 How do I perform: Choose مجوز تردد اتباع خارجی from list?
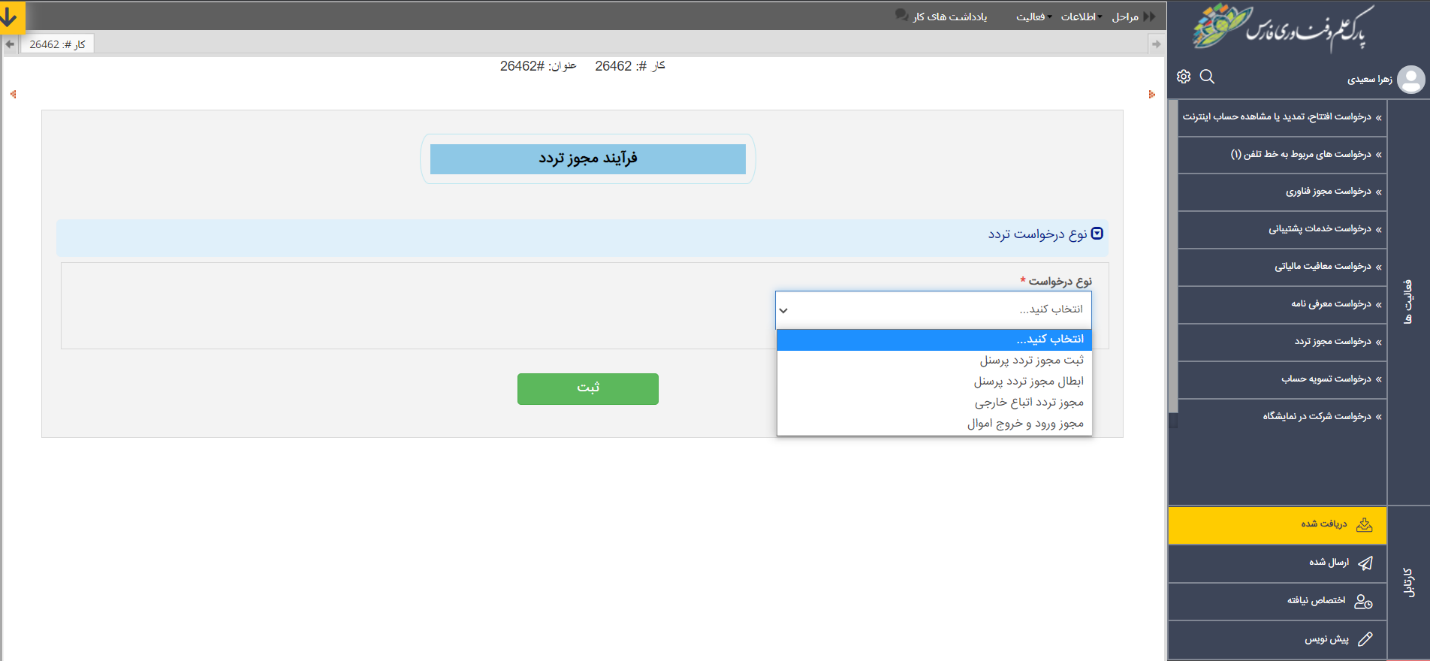tap(1029, 402)
